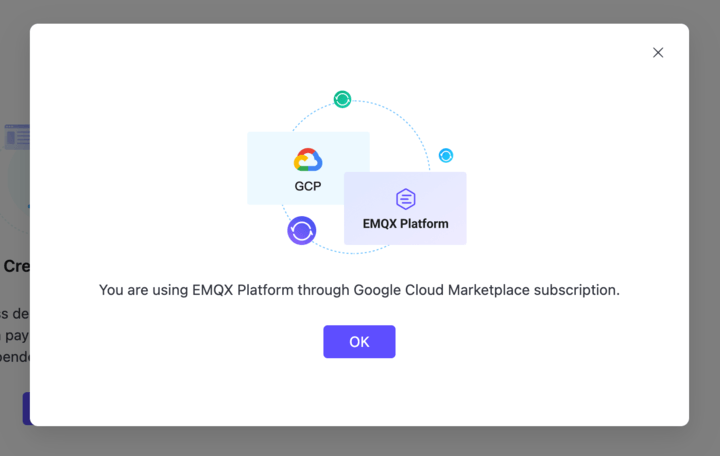
Task: Click the GCP text label
Action: tap(308, 186)
